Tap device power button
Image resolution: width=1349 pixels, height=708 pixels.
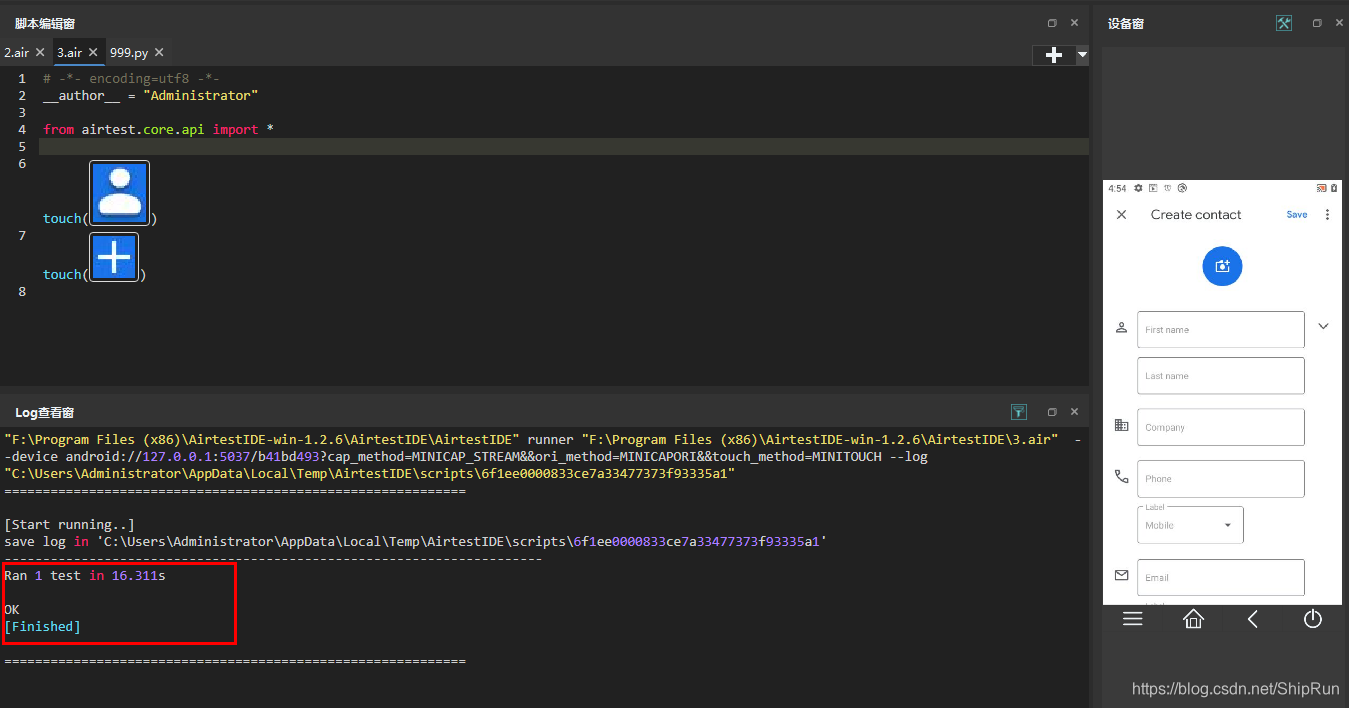coord(1313,619)
